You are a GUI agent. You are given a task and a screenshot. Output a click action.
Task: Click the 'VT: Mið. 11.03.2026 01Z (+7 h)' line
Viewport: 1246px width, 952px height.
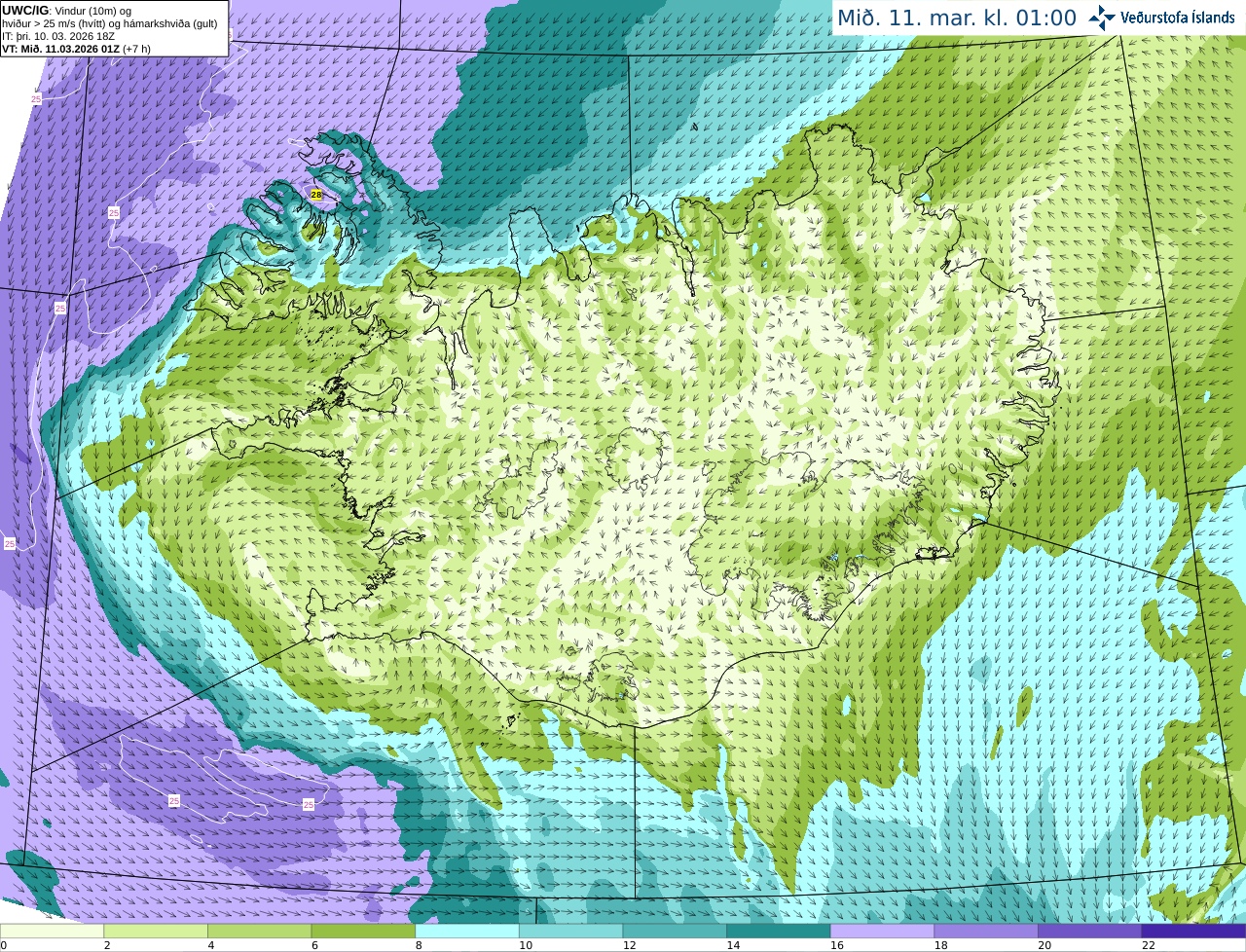pyautogui.click(x=76, y=48)
